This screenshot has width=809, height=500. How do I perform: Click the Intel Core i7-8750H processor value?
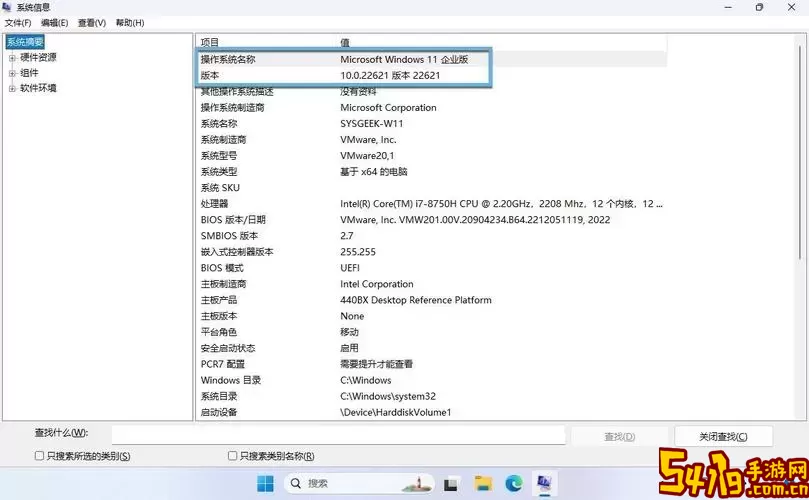[501, 204]
